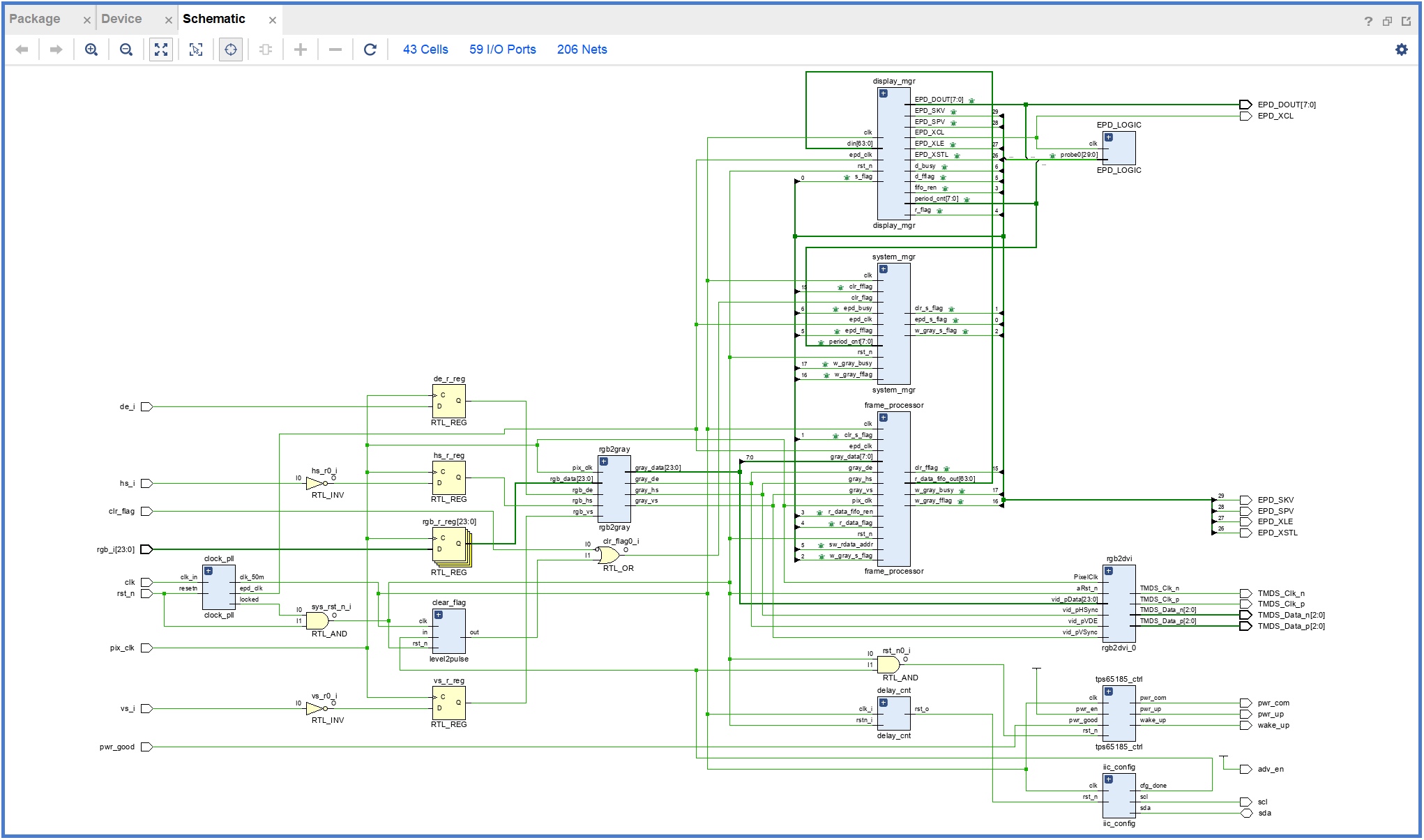Click the Zoom In magnifier icon
This screenshot has height=840, width=1424.
(x=91, y=49)
